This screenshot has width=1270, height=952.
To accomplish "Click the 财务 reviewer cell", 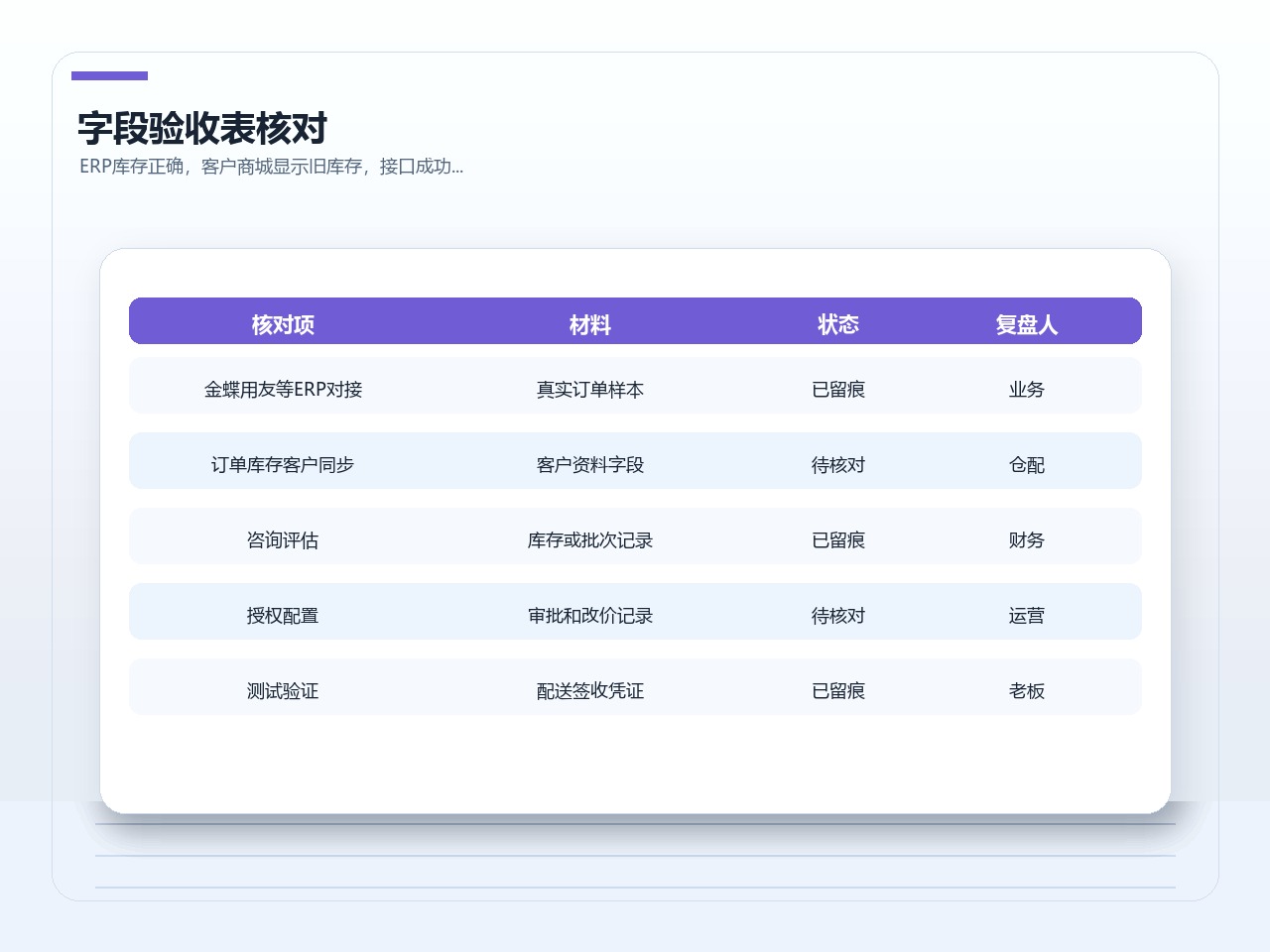I will [1027, 540].
